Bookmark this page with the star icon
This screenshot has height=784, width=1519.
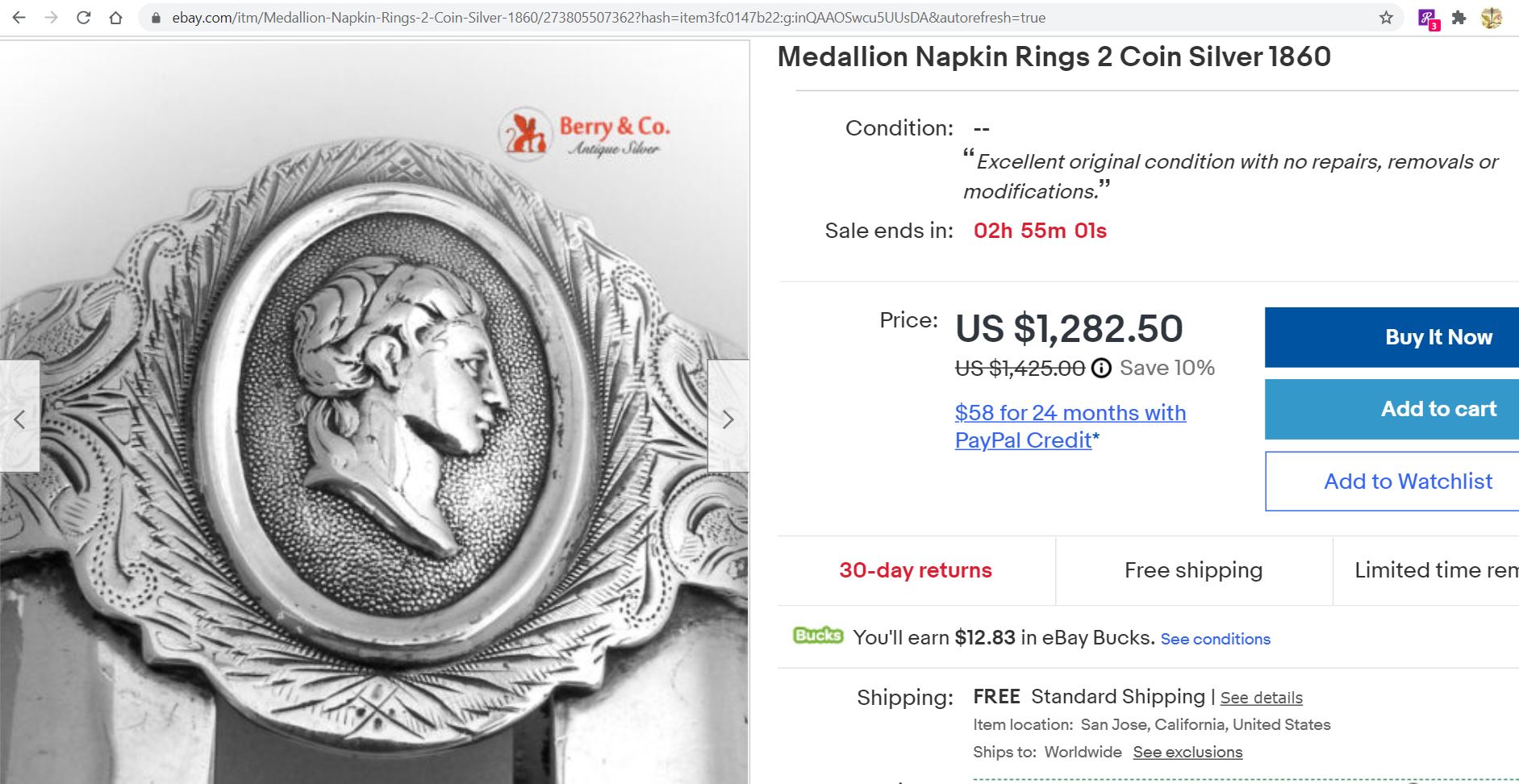[1385, 16]
